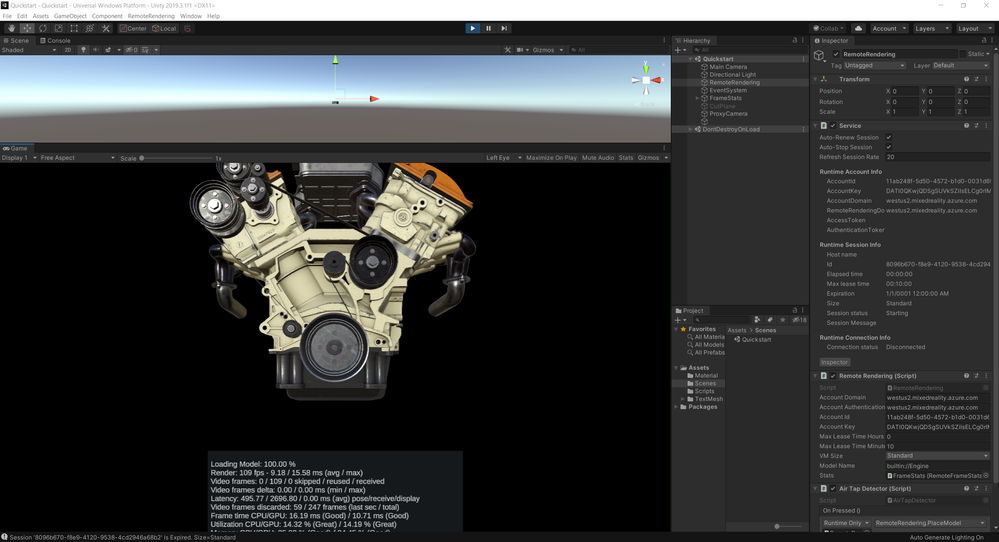Click the Step frame button
The height and width of the screenshot is (542, 999).
click(x=504, y=28)
